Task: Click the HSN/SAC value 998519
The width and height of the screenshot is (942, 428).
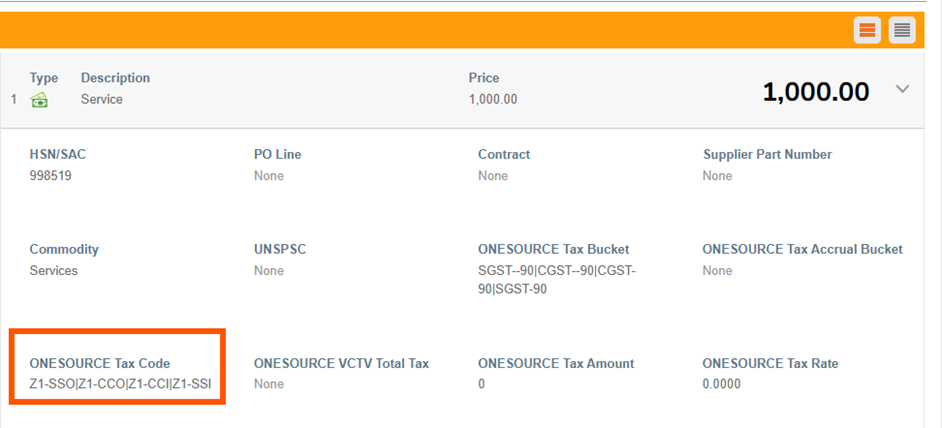Action: 50,176
